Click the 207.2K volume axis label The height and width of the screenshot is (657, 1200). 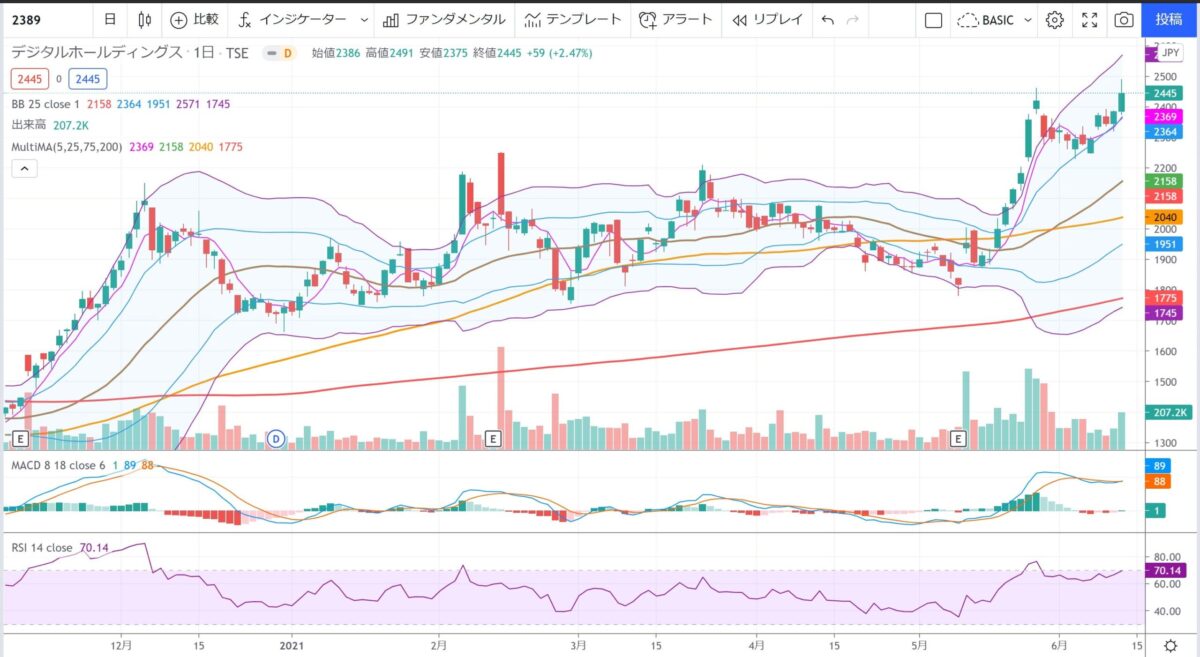pyautogui.click(x=1168, y=412)
